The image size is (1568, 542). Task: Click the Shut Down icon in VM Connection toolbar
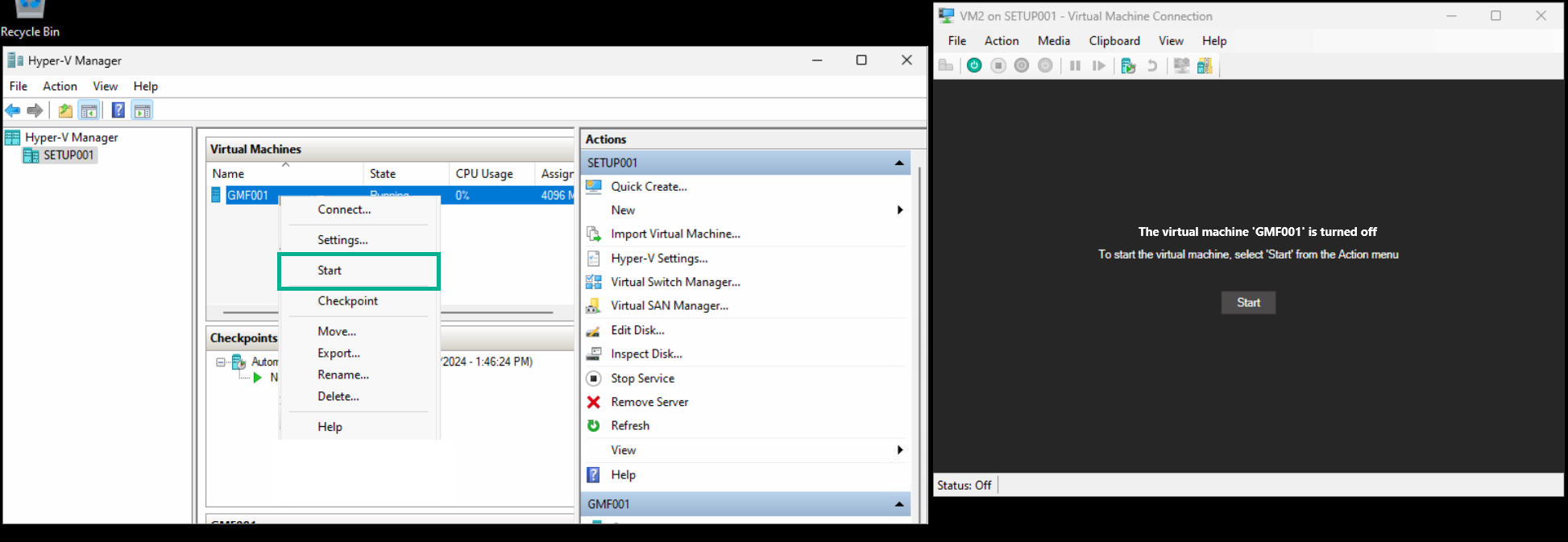(1022, 66)
